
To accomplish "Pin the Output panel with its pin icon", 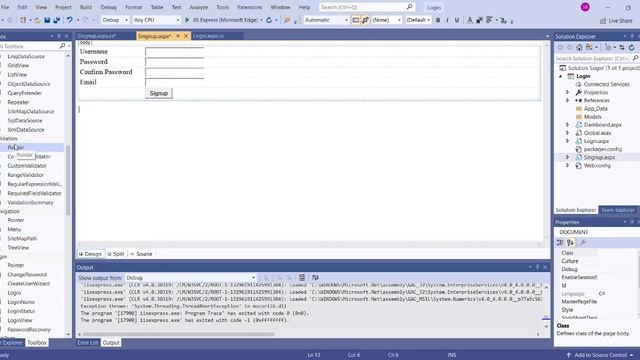I will coord(538,267).
